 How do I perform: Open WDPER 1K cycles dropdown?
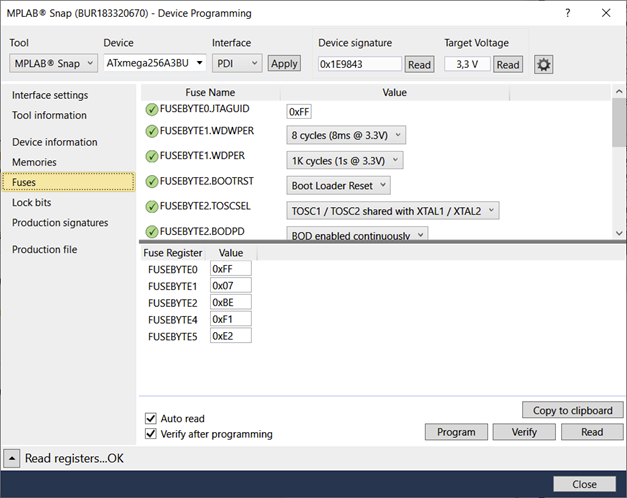[x=345, y=160]
